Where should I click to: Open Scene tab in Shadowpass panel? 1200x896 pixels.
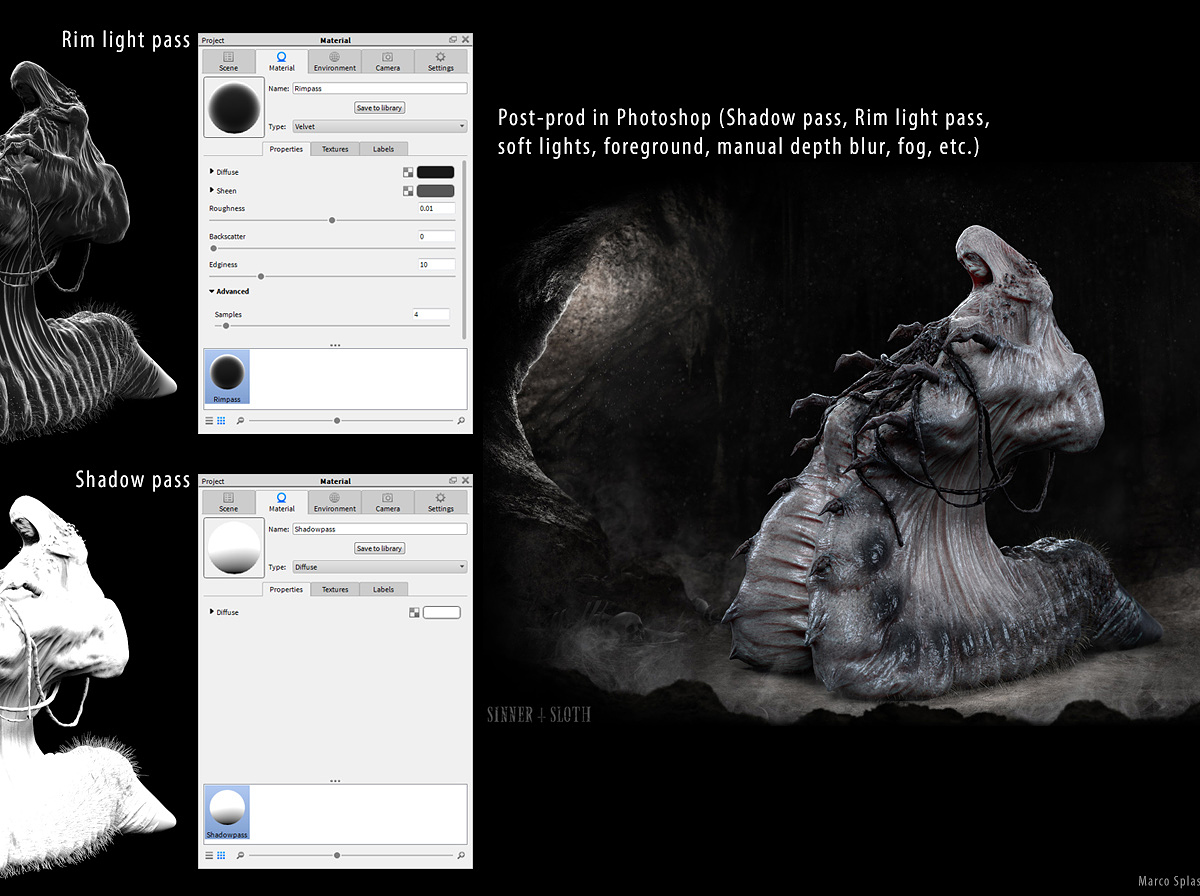click(x=228, y=502)
